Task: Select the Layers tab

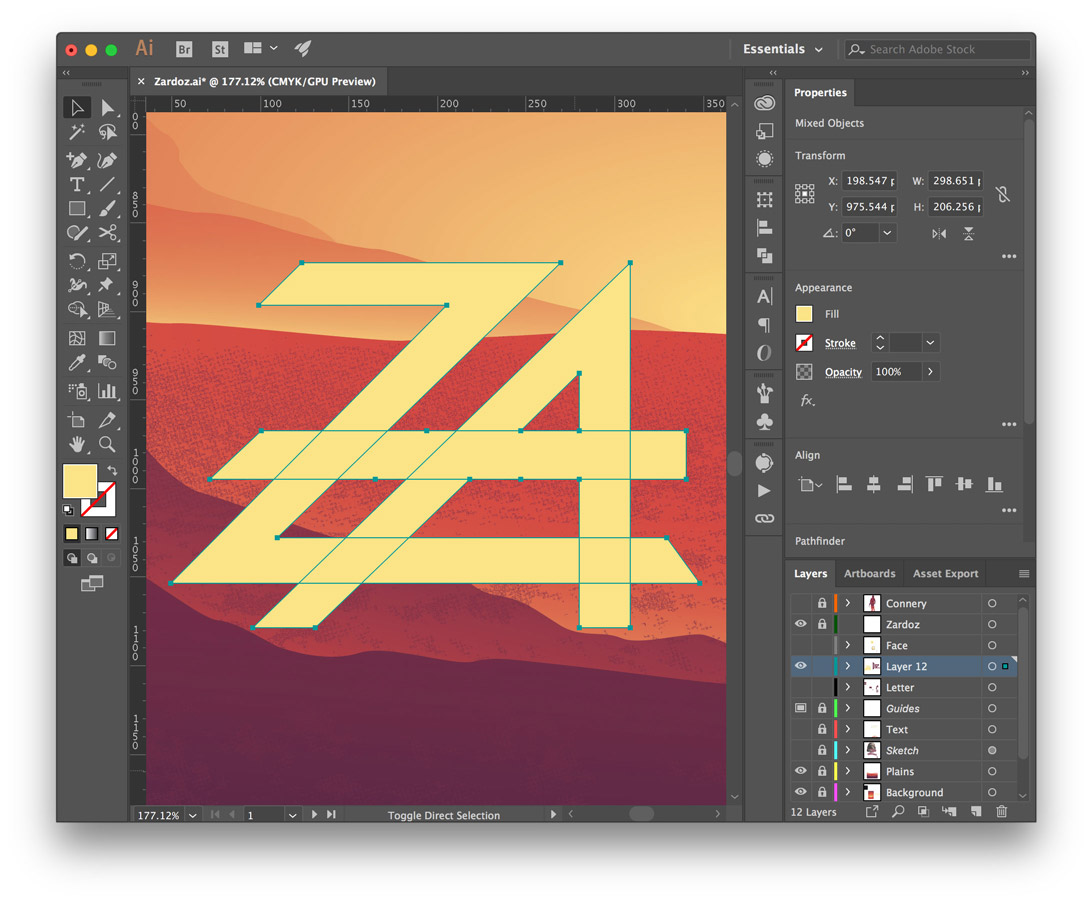Action: 810,573
